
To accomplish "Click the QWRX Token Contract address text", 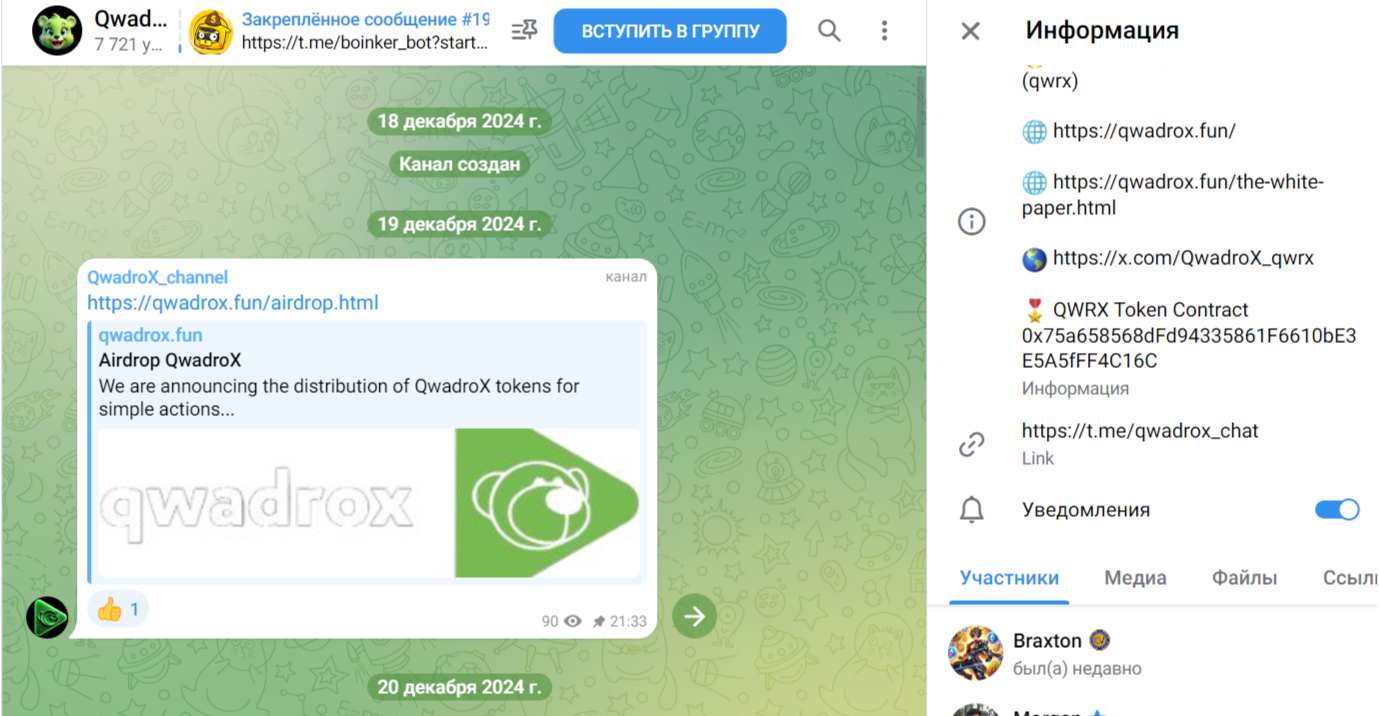I will [1189, 348].
